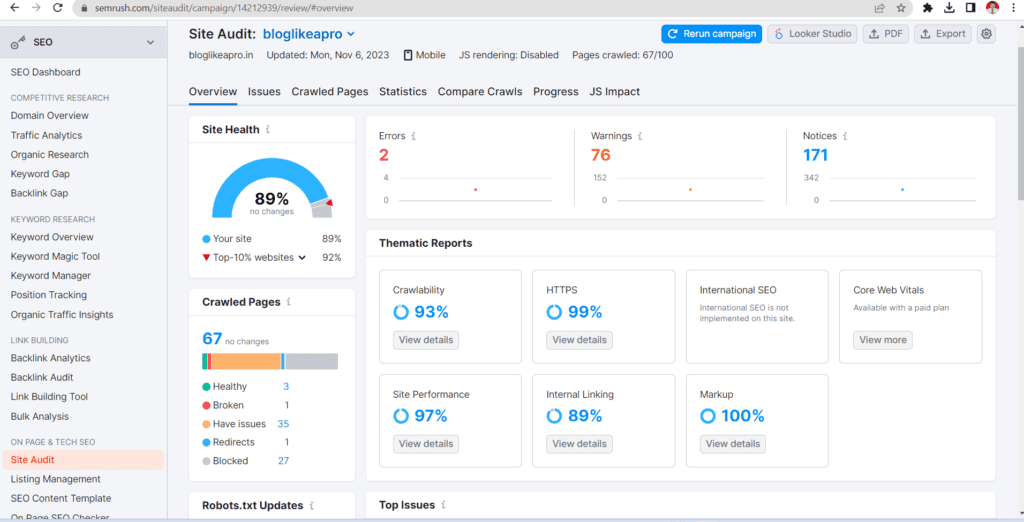Open the Chrome three-dot menu
The width and height of the screenshot is (1024, 522).
click(x=1013, y=8)
